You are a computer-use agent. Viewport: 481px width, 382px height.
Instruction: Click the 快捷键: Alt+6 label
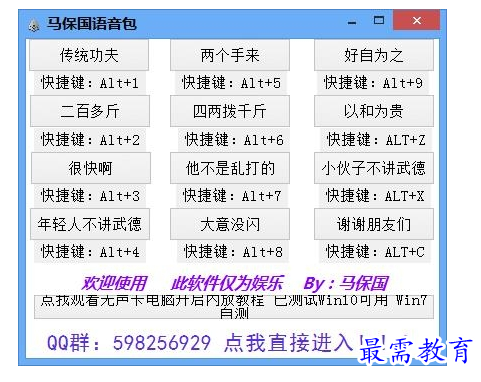click(234, 139)
